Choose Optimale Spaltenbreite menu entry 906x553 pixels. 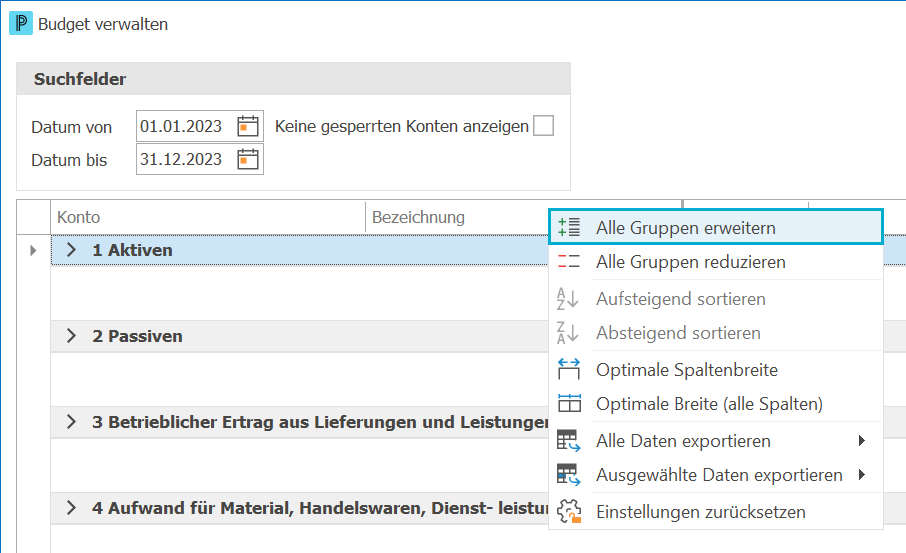point(716,369)
